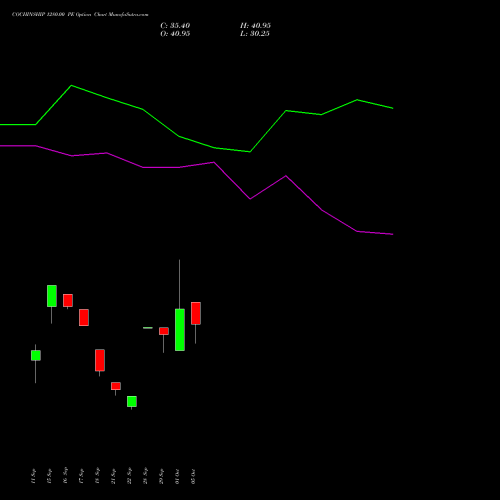
Task: Click the green indicator line
Action: click(196, 119)
